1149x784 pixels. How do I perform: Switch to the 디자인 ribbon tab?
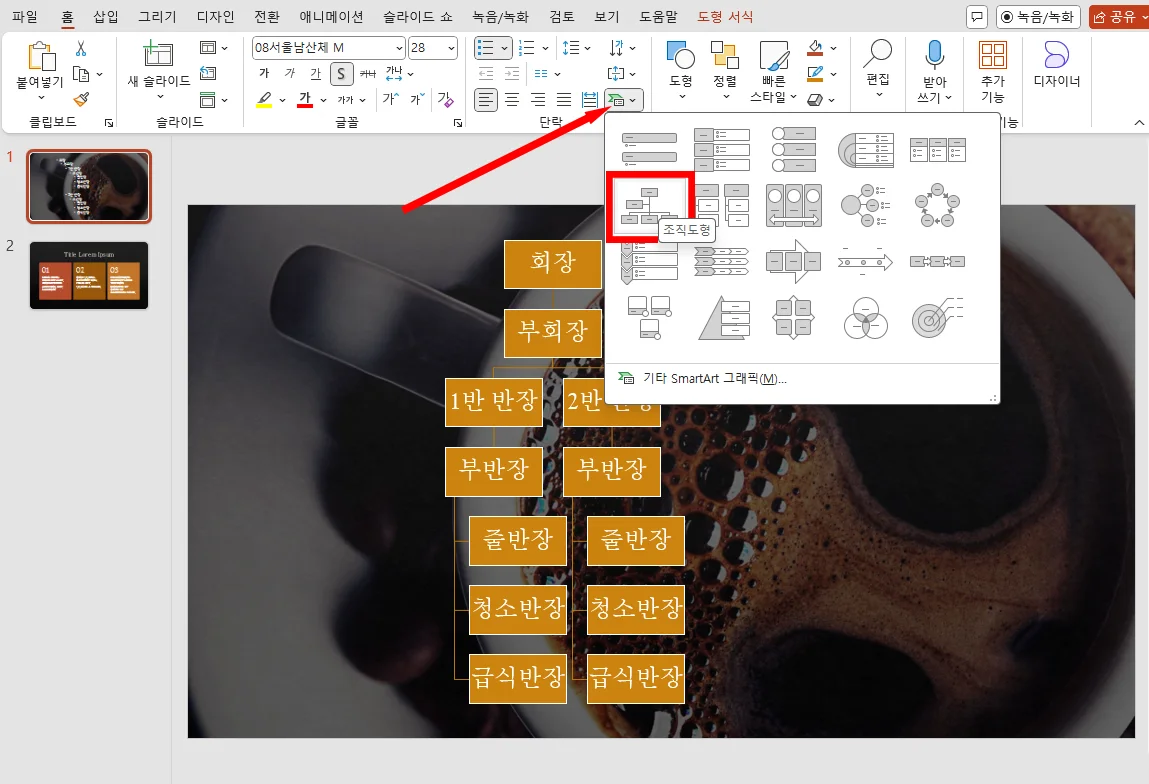tap(215, 16)
